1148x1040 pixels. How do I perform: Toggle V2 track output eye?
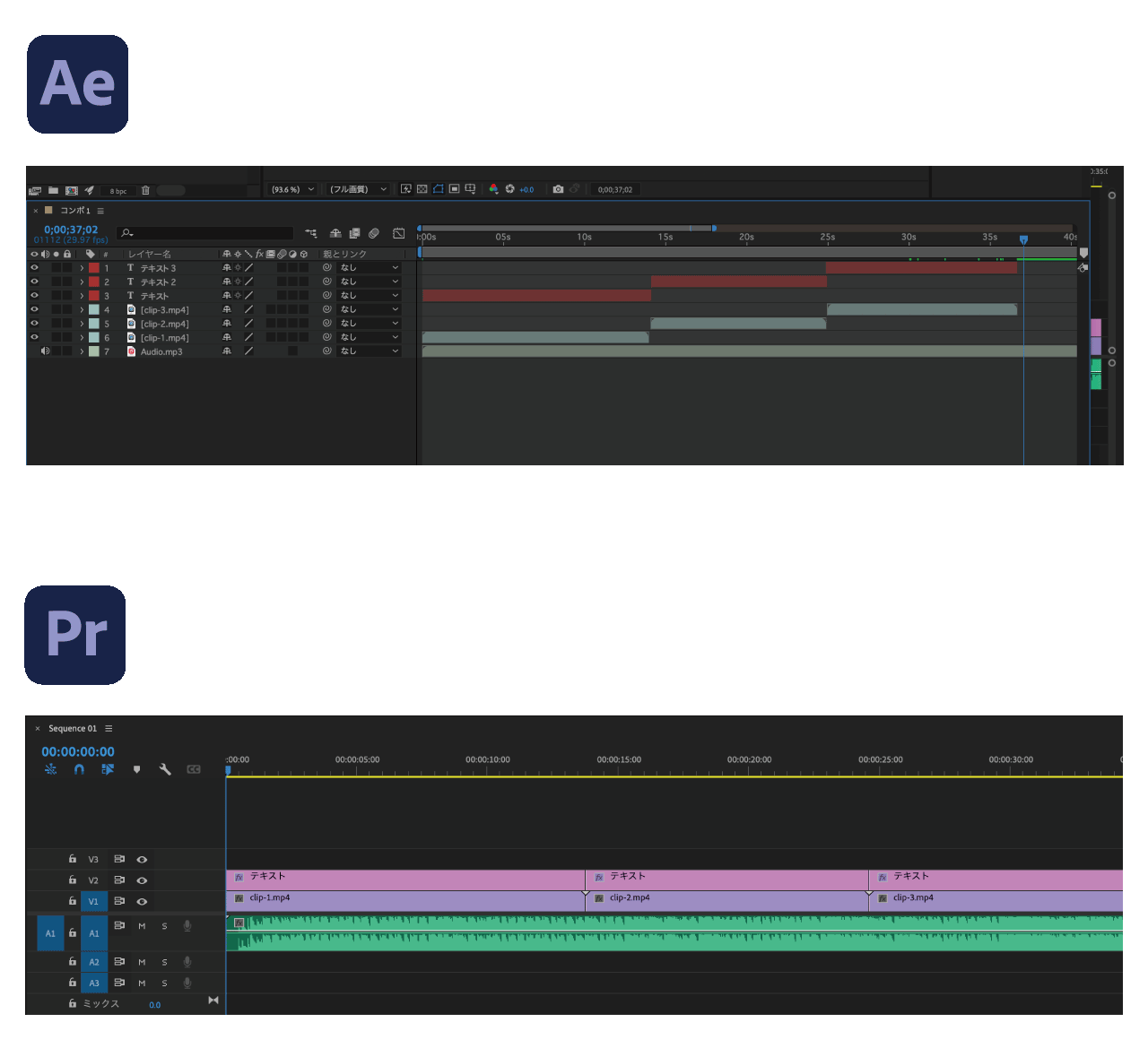(142, 880)
